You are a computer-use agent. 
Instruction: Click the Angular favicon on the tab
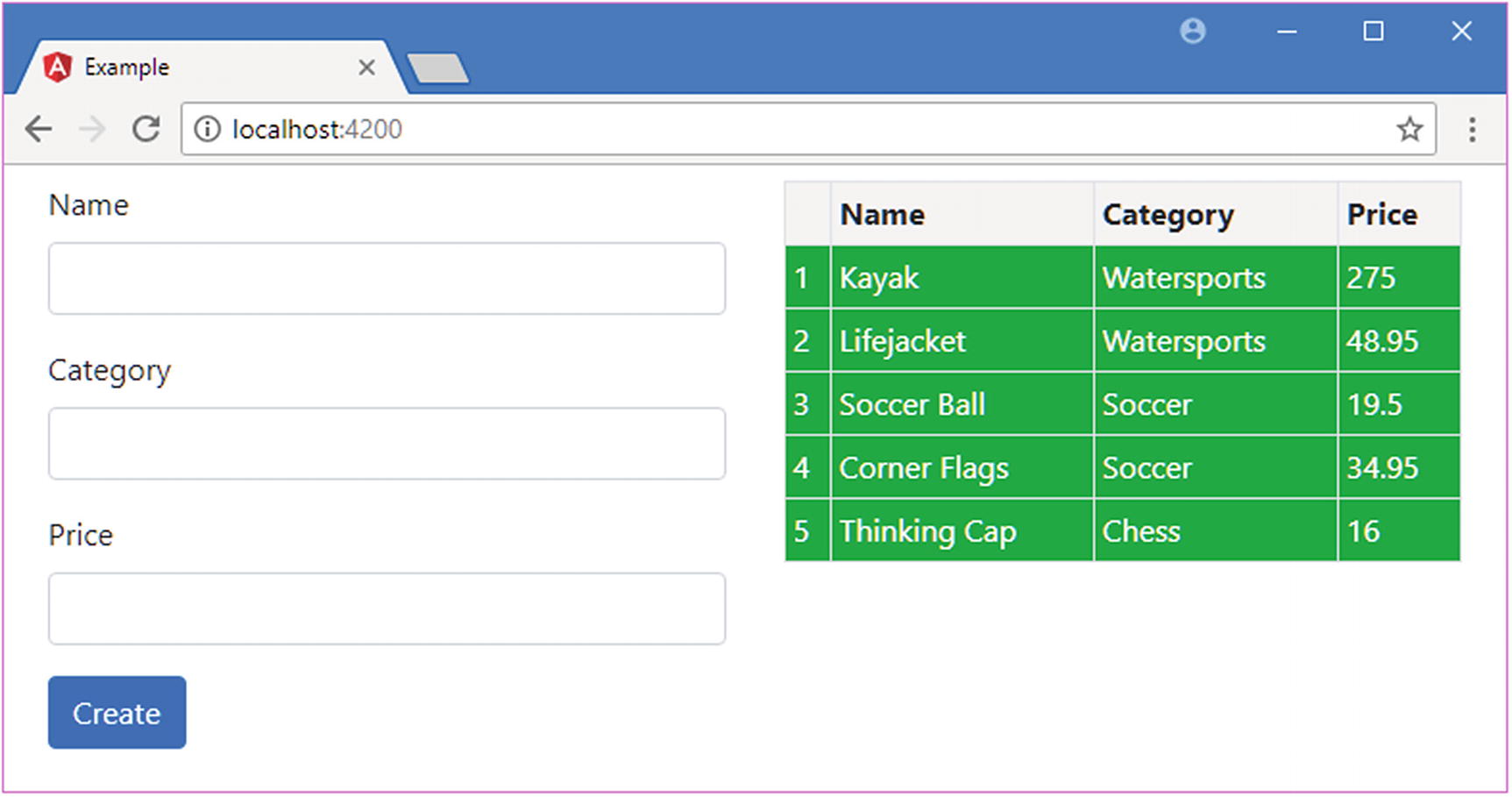point(58,68)
